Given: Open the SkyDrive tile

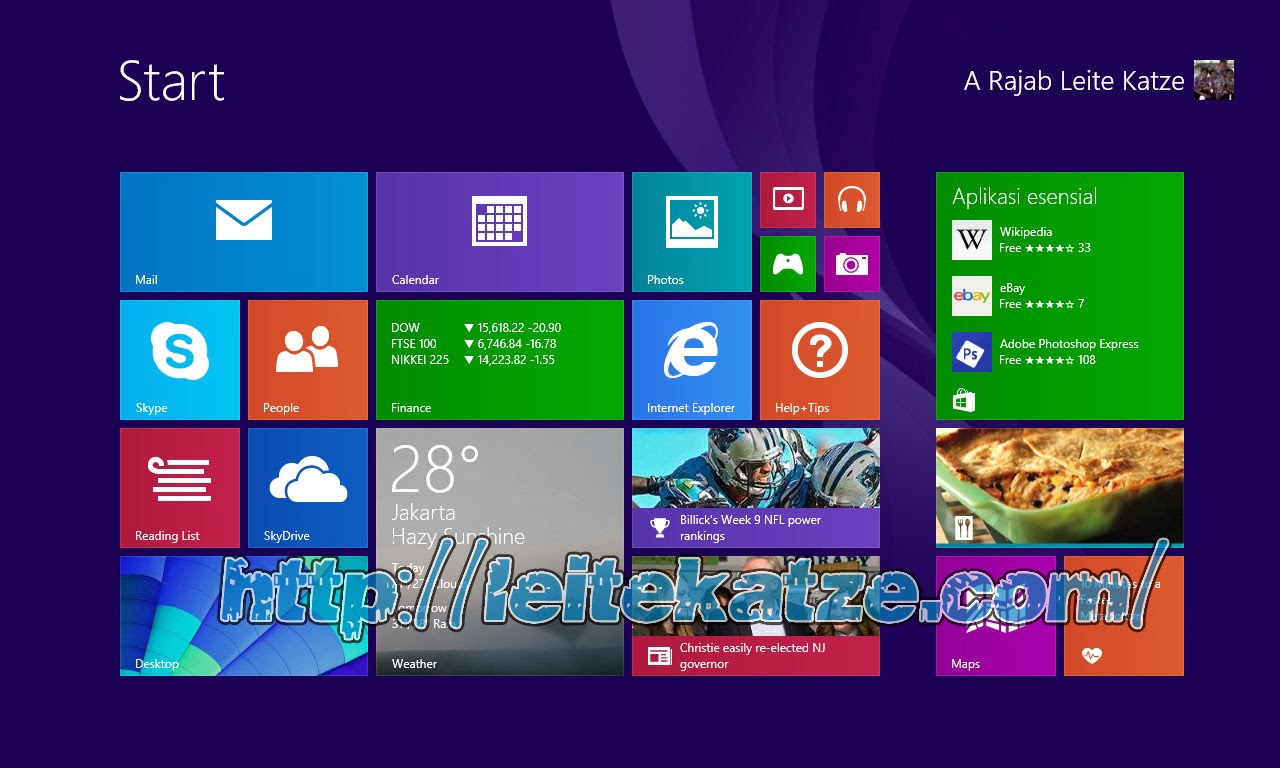Looking at the screenshot, I should point(308,488).
